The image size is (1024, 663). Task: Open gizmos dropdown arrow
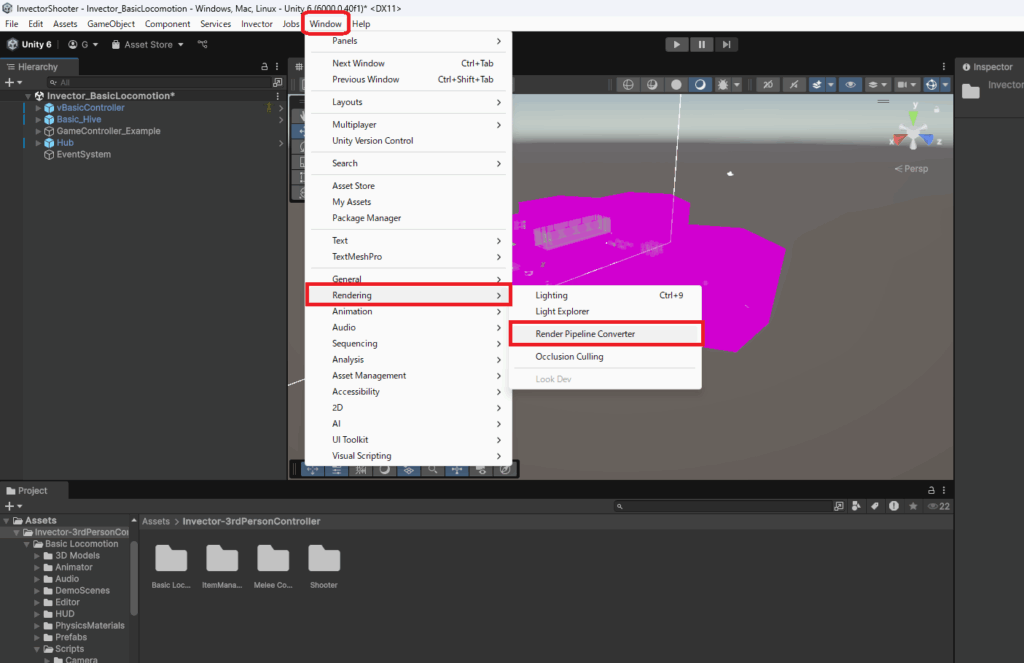(x=945, y=84)
